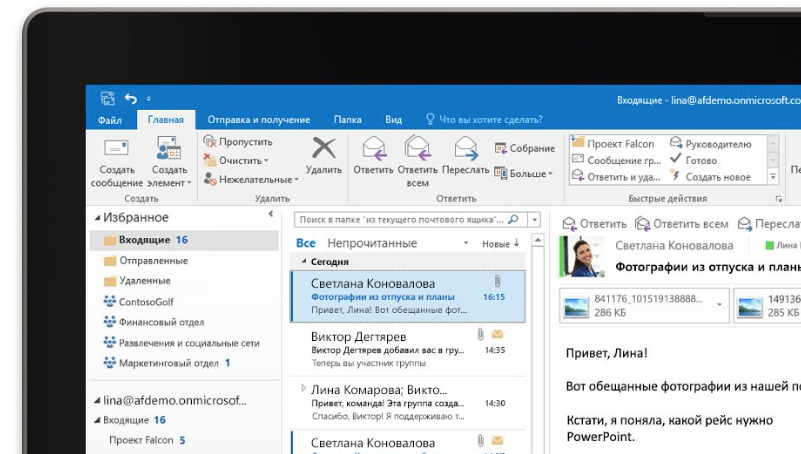Image resolution: width=801 pixels, height=454 pixels.
Task: Click the Ответить (reply) envelope icon in ribbon
Action: click(374, 149)
